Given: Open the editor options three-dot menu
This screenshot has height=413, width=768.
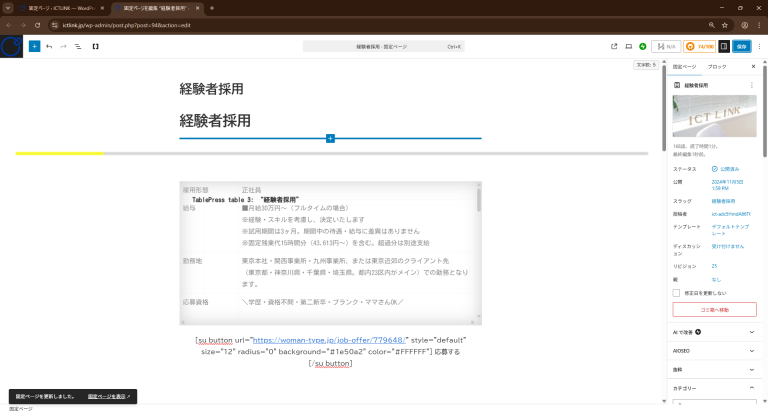Looking at the screenshot, I should click(759, 46).
